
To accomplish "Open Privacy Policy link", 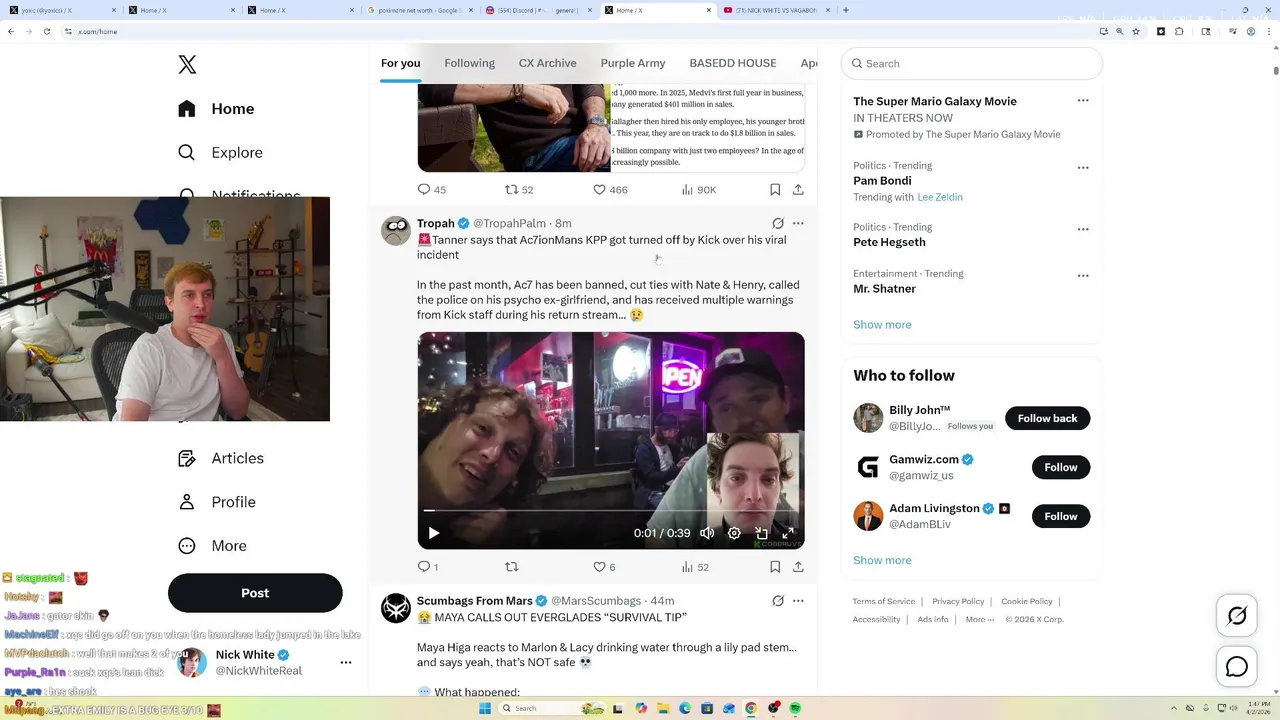I will tap(958, 601).
